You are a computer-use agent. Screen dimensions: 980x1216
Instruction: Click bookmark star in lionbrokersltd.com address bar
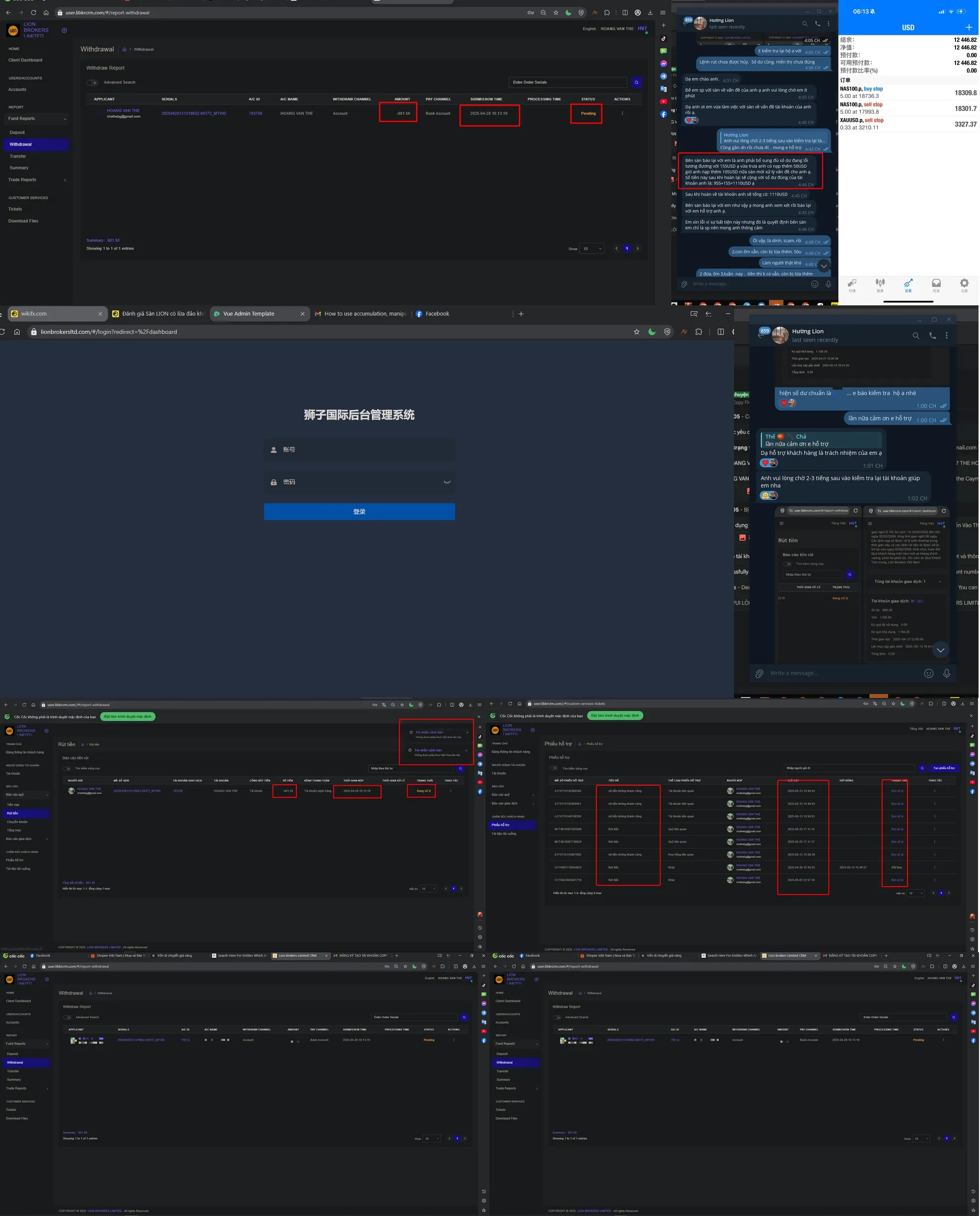coord(637,332)
